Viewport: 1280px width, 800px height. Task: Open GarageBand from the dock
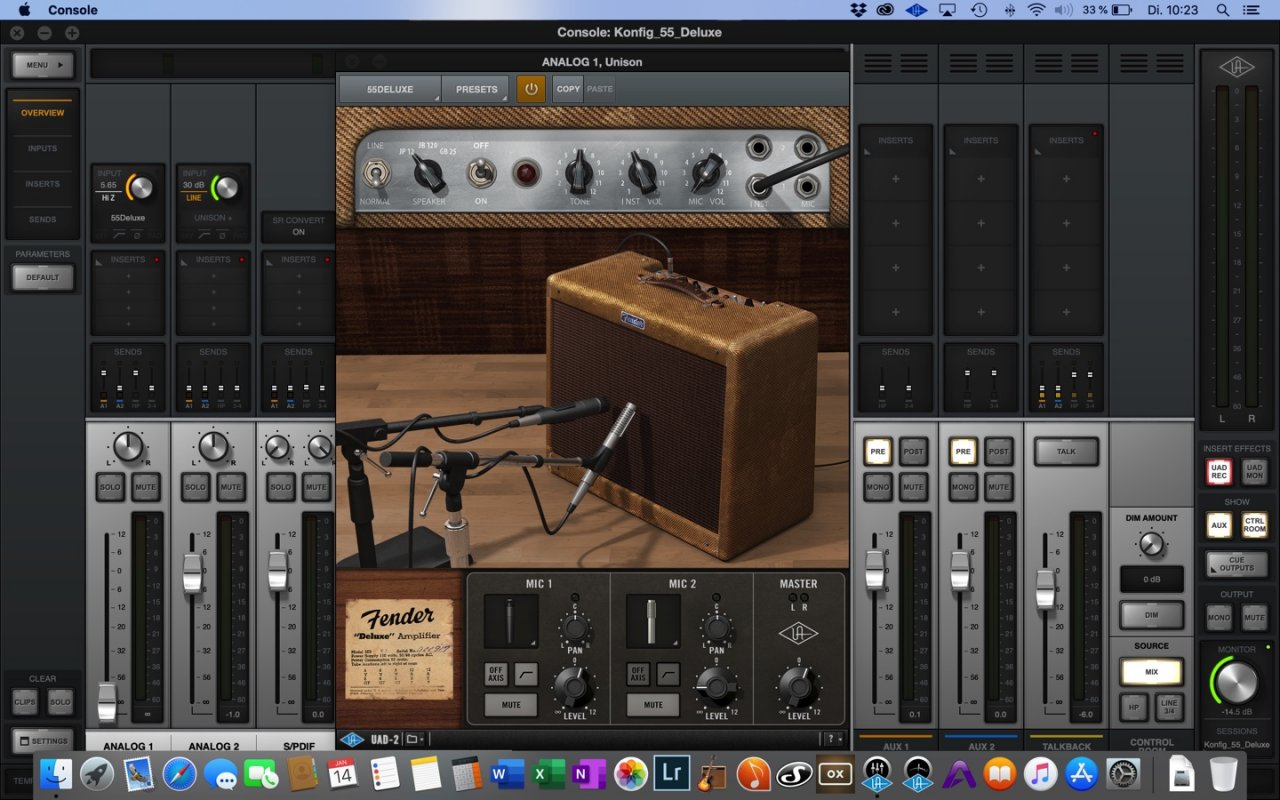pos(711,773)
